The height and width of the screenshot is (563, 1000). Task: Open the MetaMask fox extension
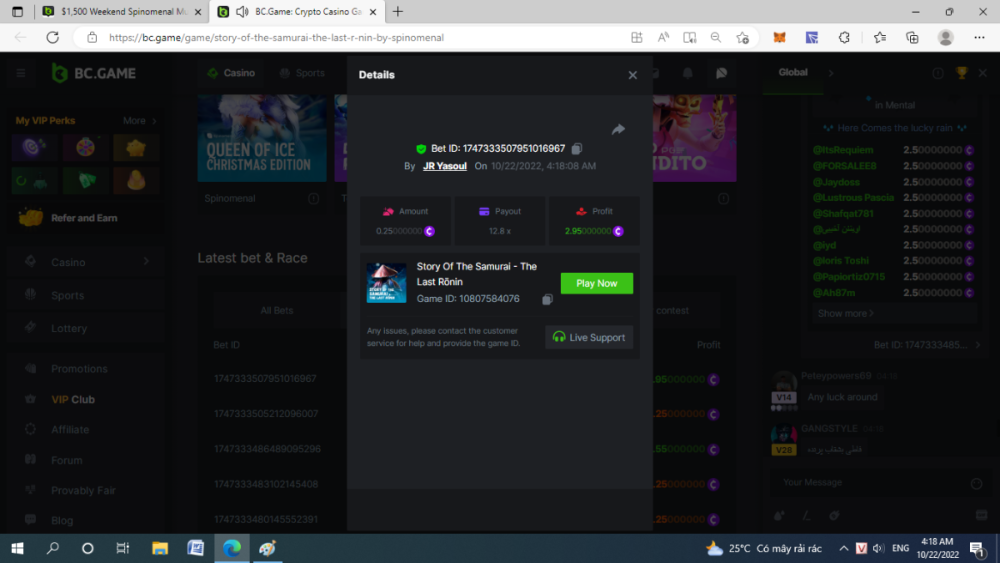[x=779, y=37]
